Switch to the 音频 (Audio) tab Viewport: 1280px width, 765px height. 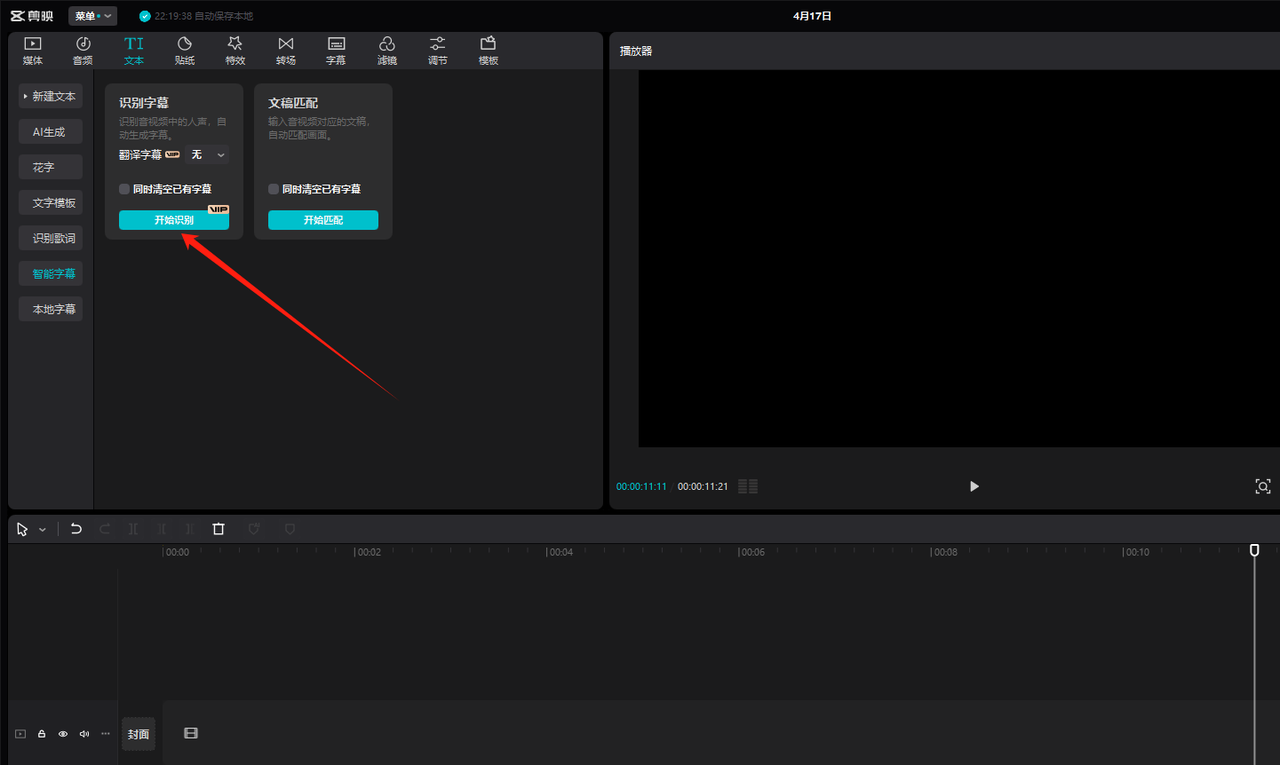pos(83,50)
